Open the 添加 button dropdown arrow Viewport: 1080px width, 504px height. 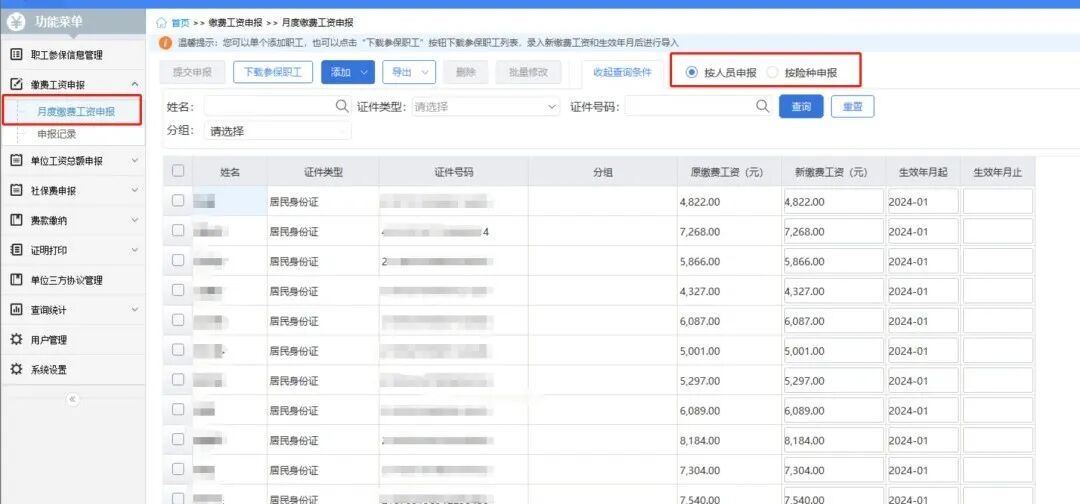click(x=365, y=72)
